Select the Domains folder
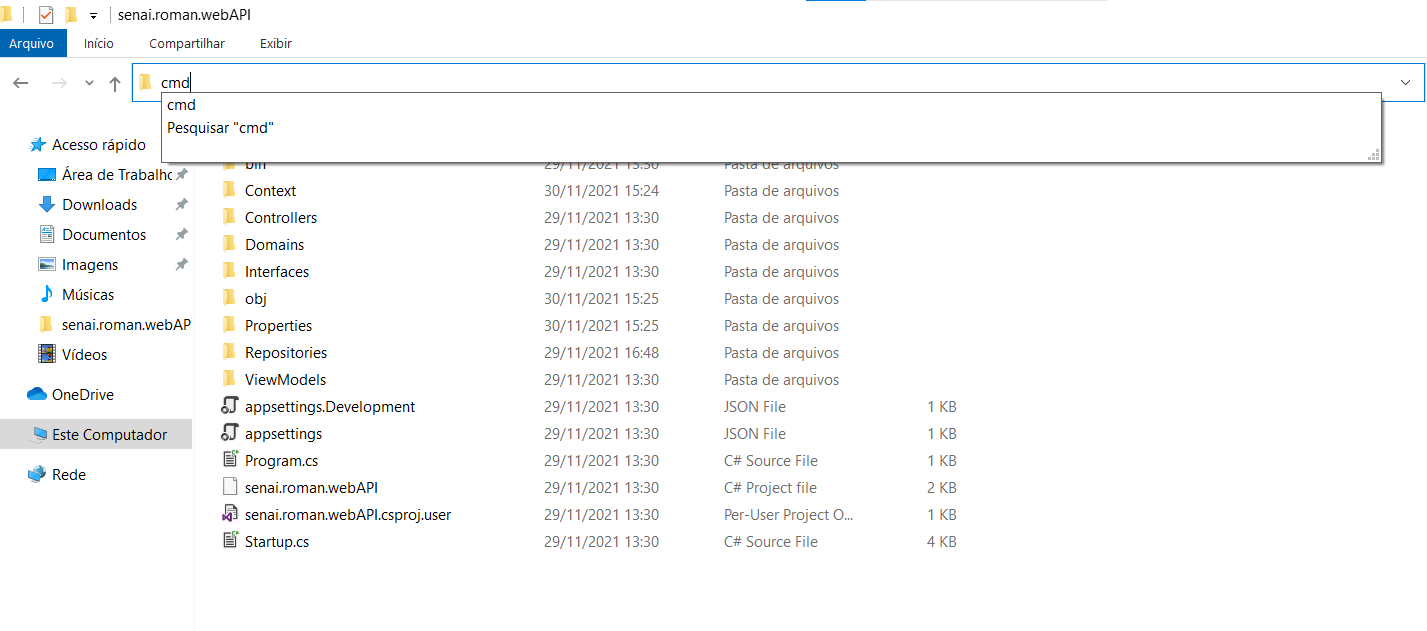Image resolution: width=1427 pixels, height=631 pixels. pos(275,245)
